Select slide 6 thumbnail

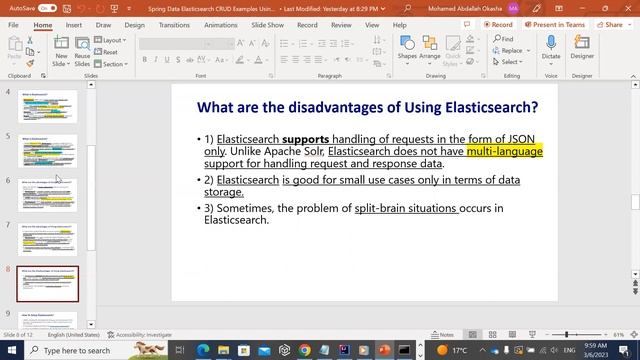coord(47,195)
